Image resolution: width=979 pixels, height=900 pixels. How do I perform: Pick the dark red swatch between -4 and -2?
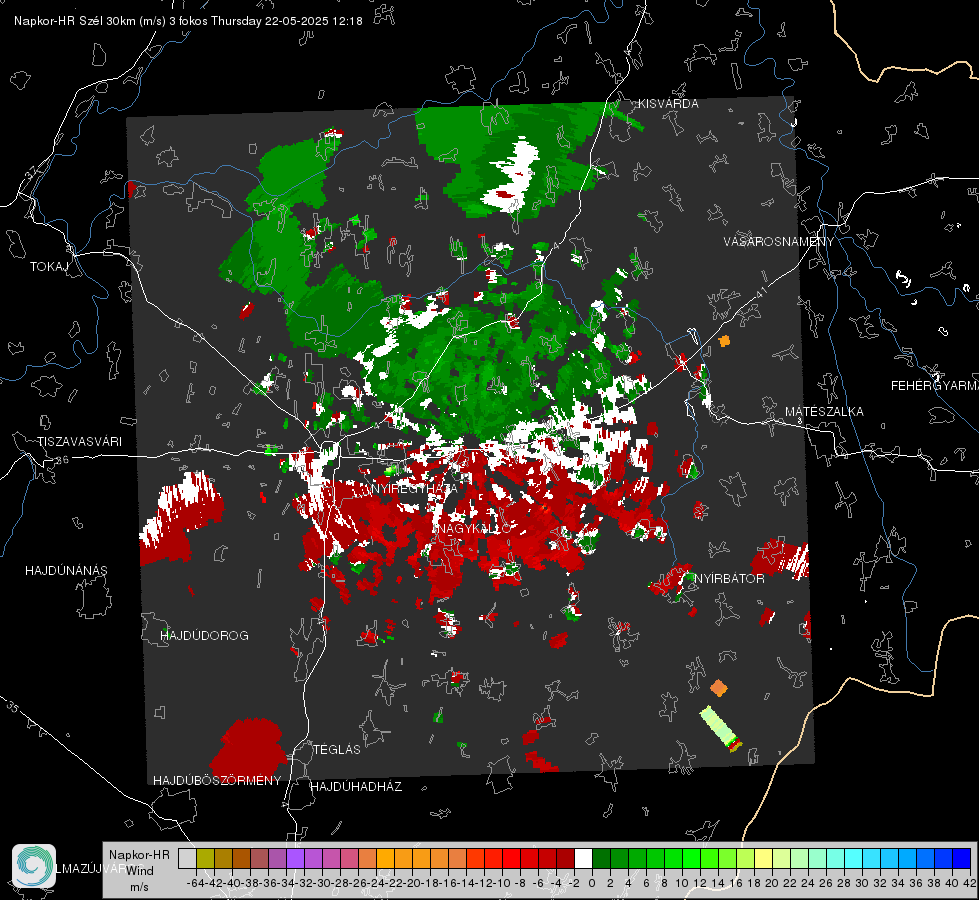[565, 858]
